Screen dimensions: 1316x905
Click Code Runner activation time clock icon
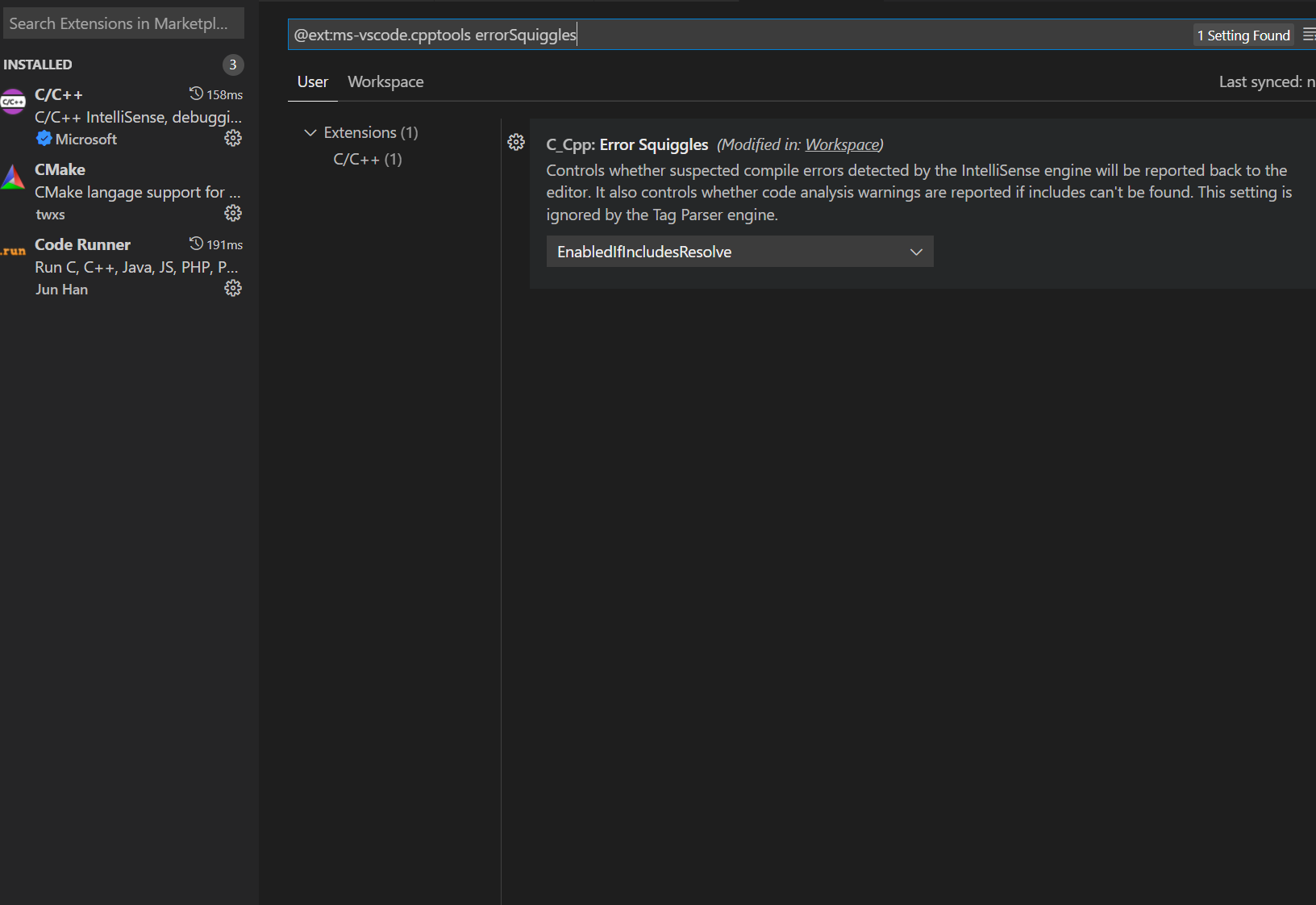coord(196,244)
